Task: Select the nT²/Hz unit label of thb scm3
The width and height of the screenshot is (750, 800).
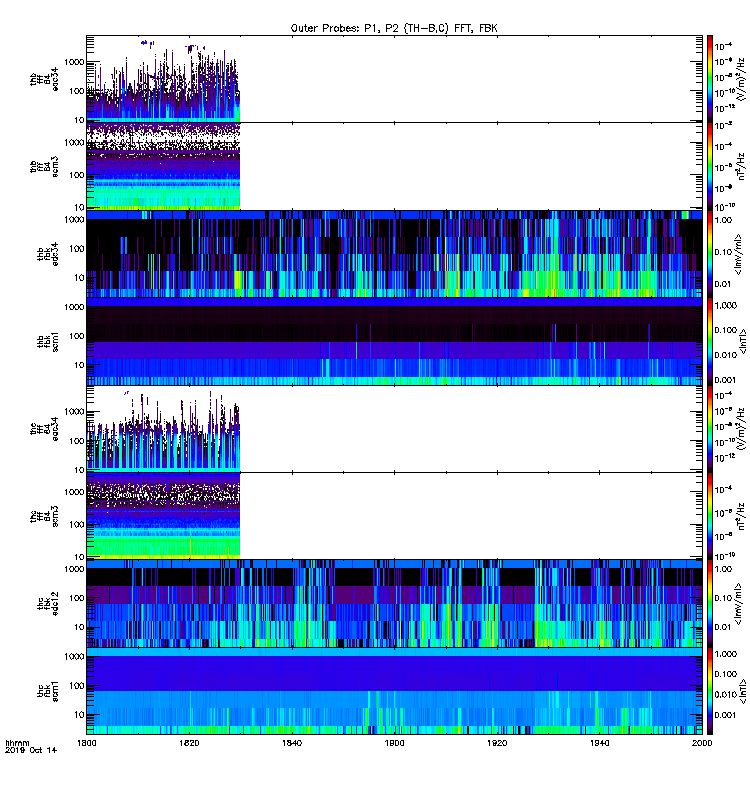Action: pos(741,166)
